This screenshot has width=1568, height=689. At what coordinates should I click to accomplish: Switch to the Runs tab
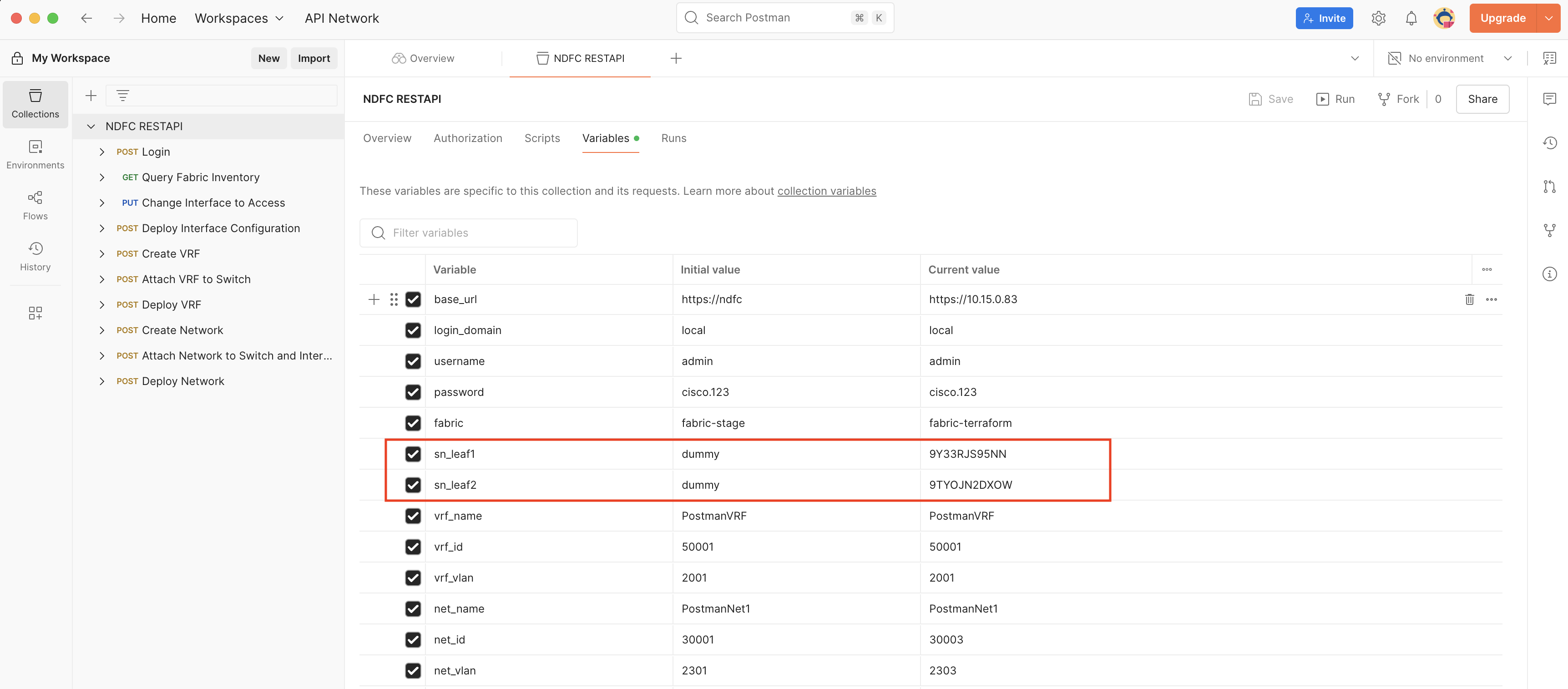pyautogui.click(x=673, y=139)
